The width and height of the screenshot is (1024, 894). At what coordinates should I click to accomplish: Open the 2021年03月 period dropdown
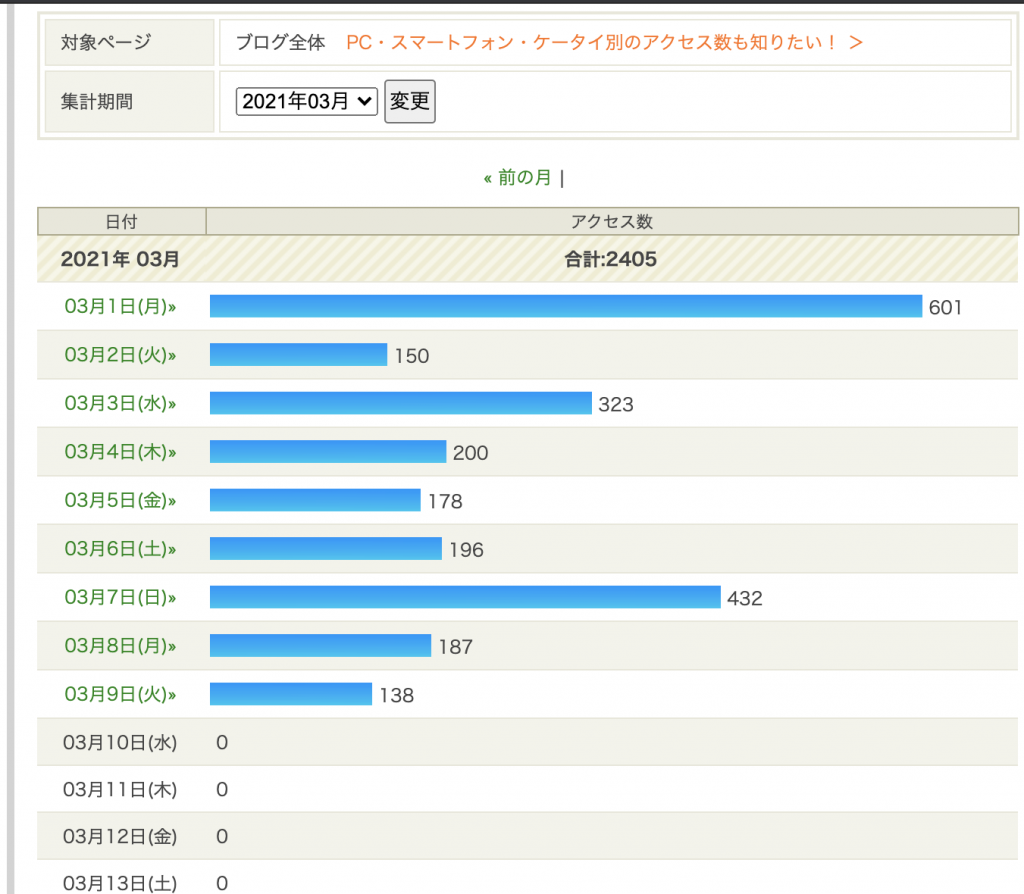click(x=306, y=101)
